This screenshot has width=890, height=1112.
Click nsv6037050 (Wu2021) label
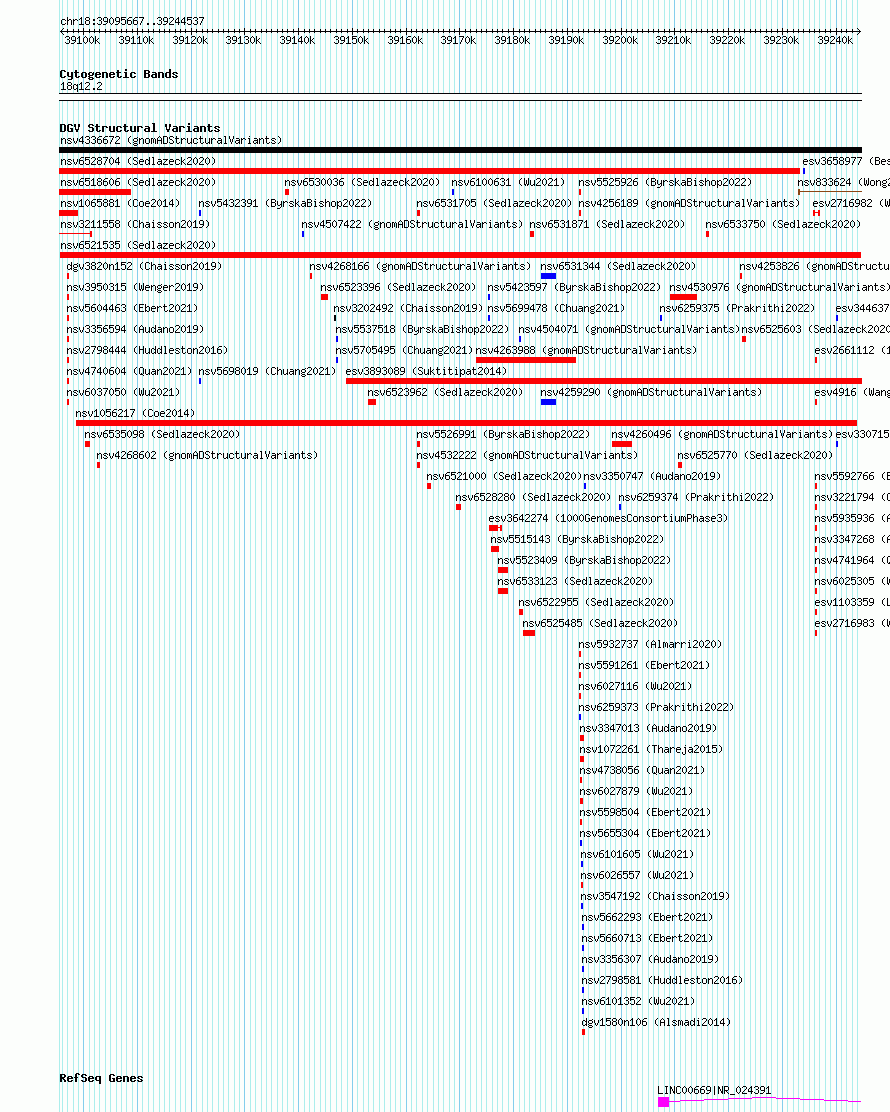123,393
